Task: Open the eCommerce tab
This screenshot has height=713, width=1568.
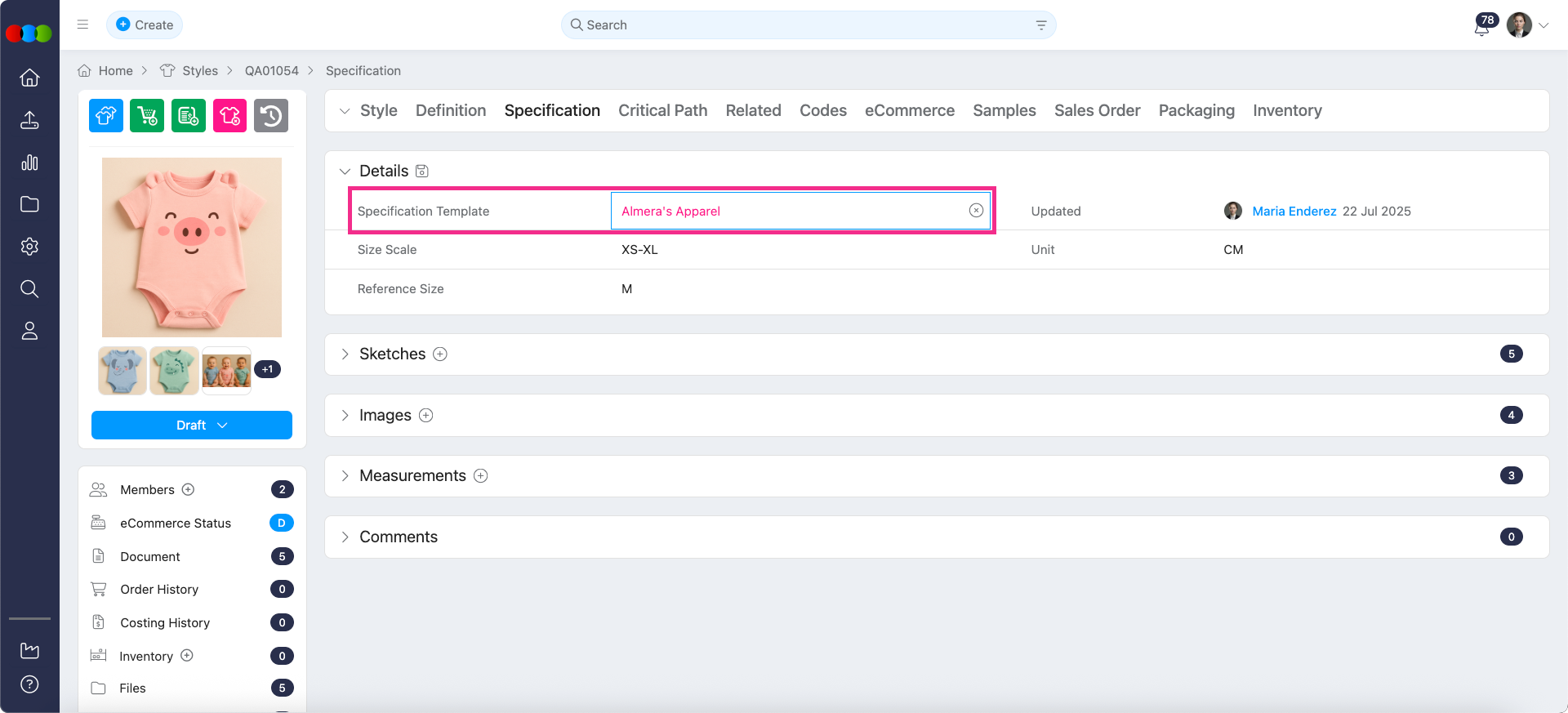Action: pos(909,110)
